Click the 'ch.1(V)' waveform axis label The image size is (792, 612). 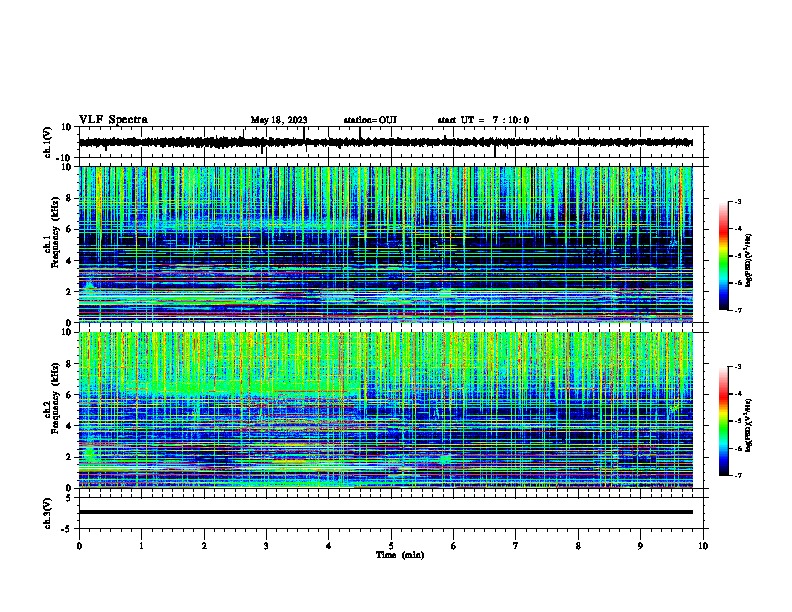coord(47,143)
